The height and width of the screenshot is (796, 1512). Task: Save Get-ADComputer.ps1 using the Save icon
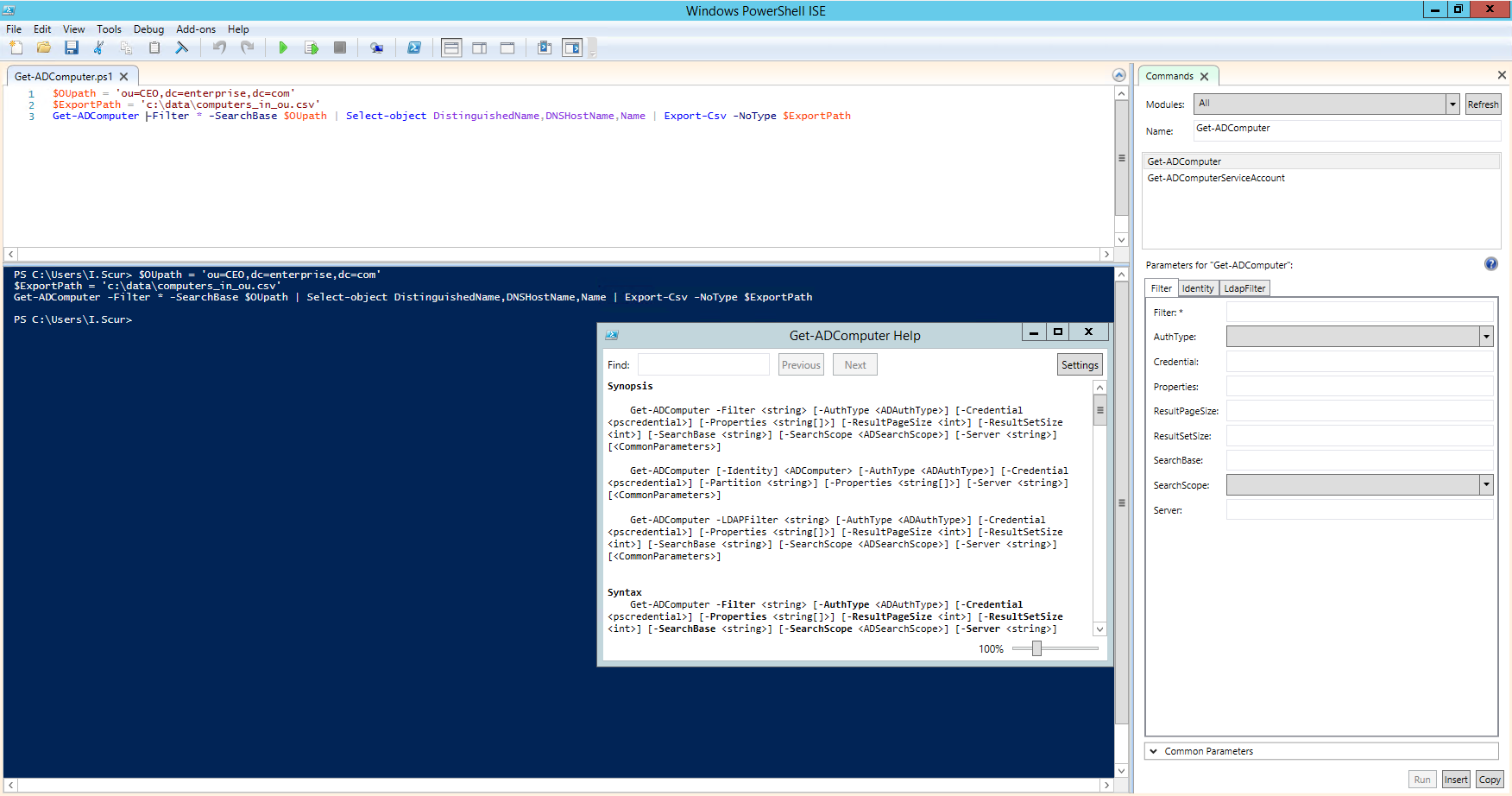pos(72,47)
